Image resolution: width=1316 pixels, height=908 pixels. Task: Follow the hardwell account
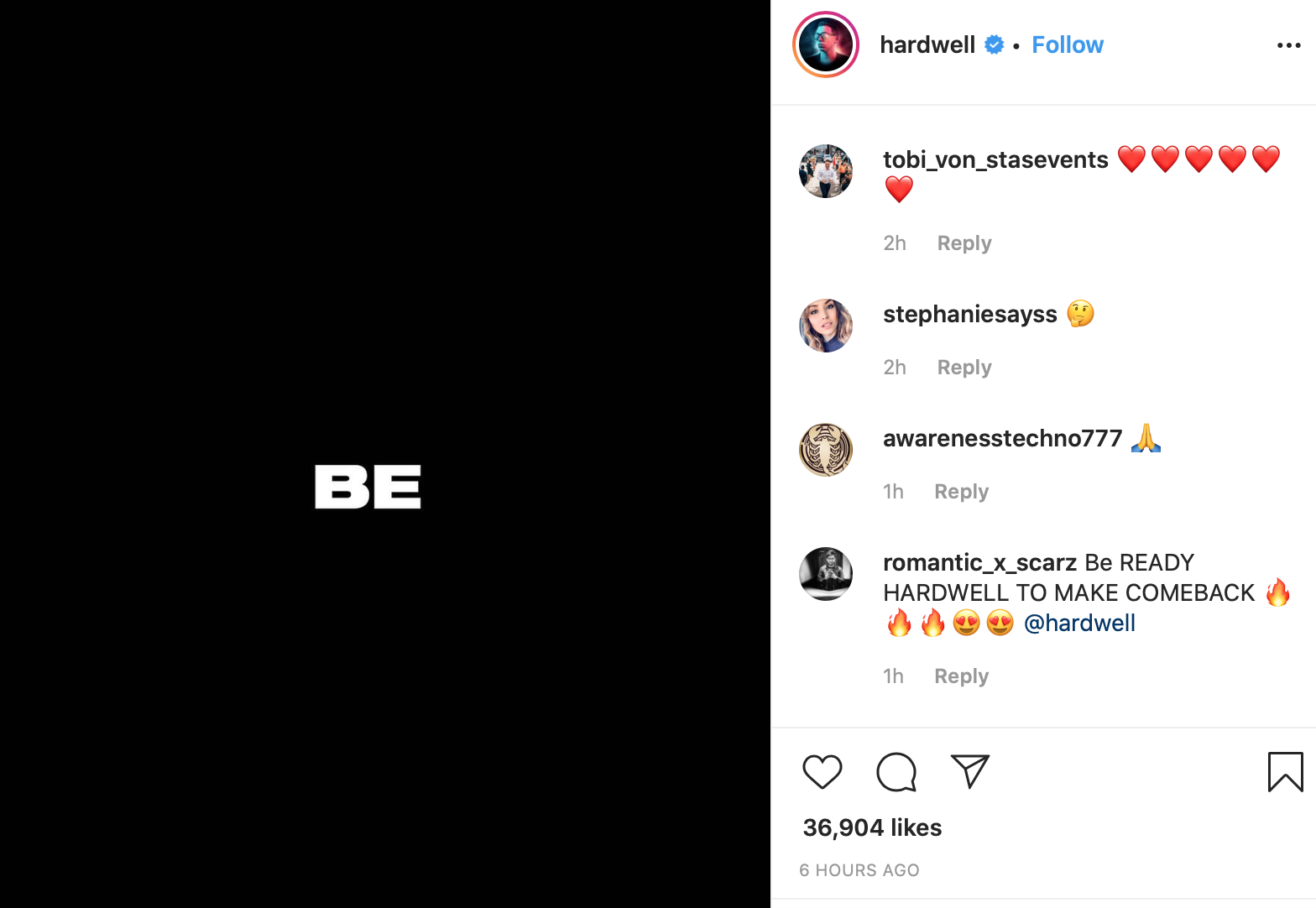(1067, 45)
